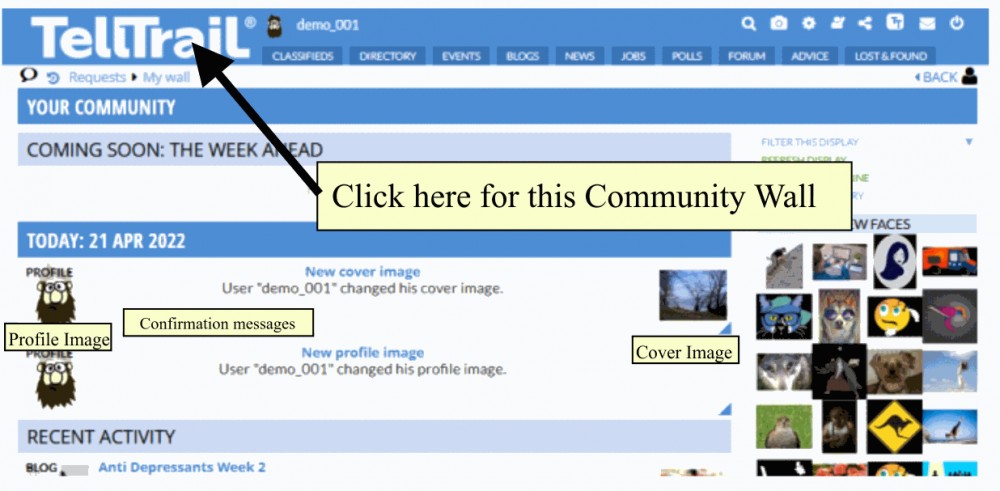Expand corner triangle of New cover image post
The image size is (1000, 491).
pos(725,328)
